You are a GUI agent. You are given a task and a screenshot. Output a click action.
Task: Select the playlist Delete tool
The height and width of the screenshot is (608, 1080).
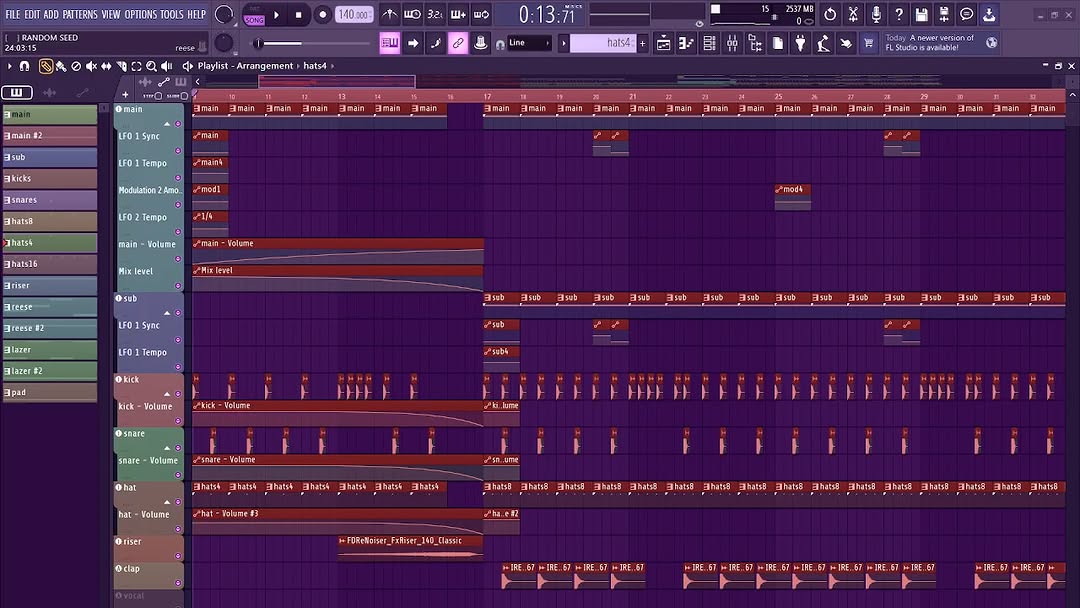[x=76, y=66]
